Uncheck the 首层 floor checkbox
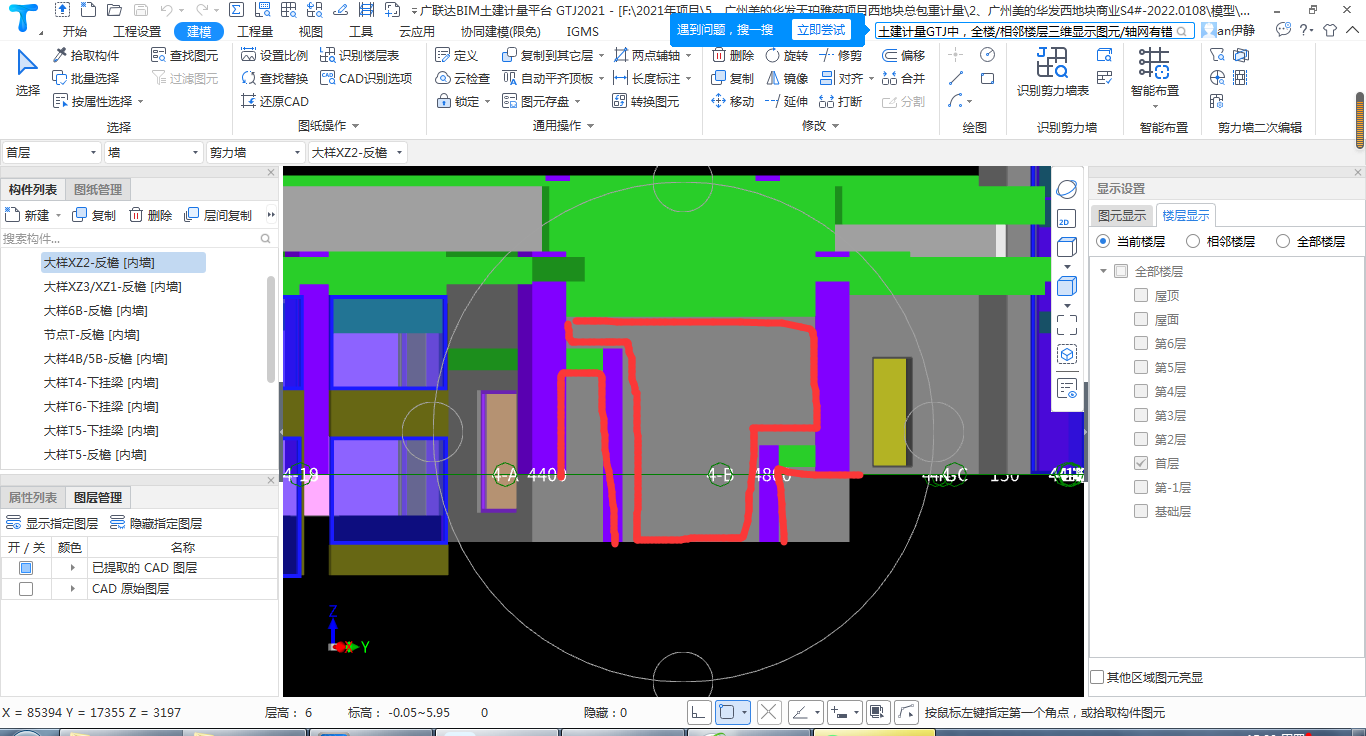The height and width of the screenshot is (736, 1366). tap(1141, 463)
